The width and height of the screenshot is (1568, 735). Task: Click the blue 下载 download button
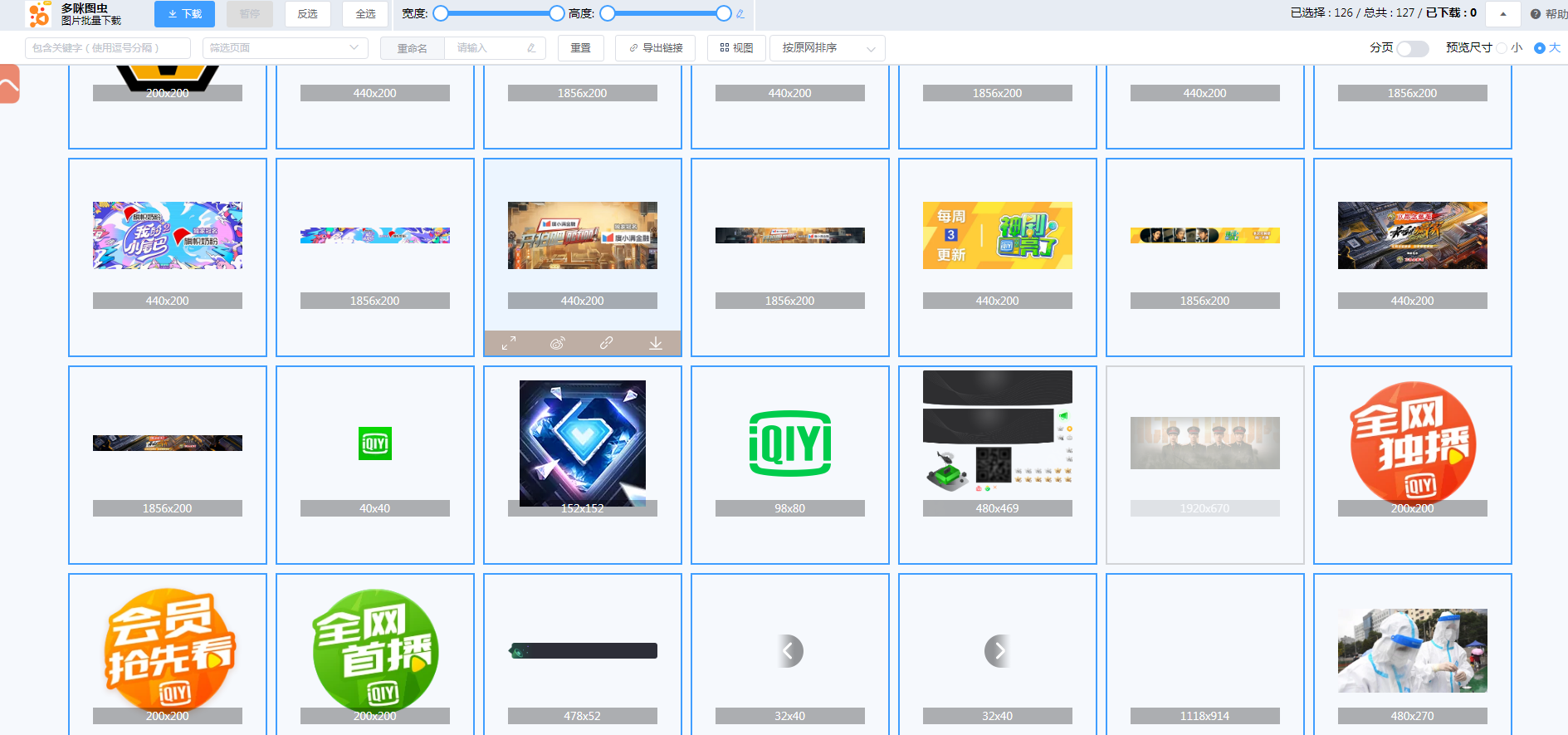pos(184,14)
